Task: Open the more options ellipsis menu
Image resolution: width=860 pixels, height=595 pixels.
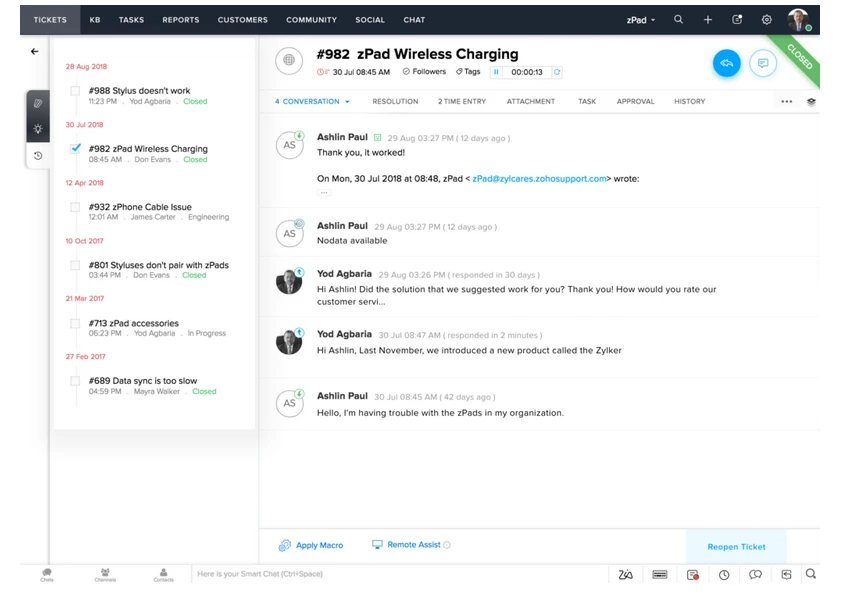Action: pyautogui.click(x=787, y=101)
